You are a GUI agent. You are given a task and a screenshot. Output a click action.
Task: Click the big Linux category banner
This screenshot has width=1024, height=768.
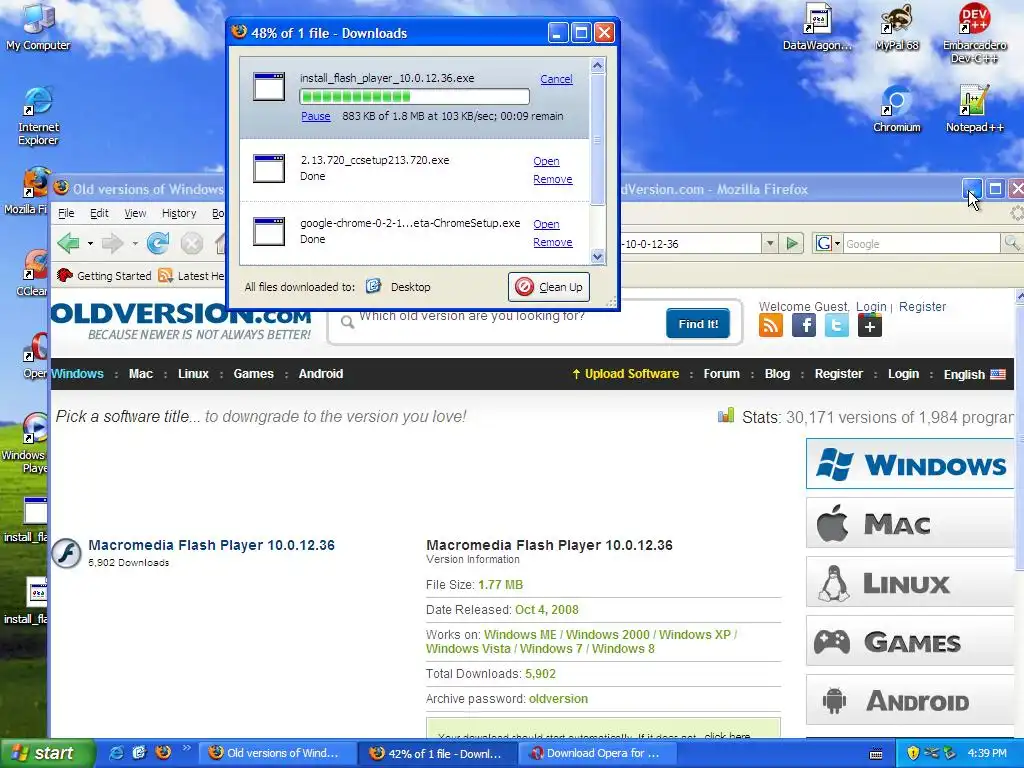pos(910,582)
